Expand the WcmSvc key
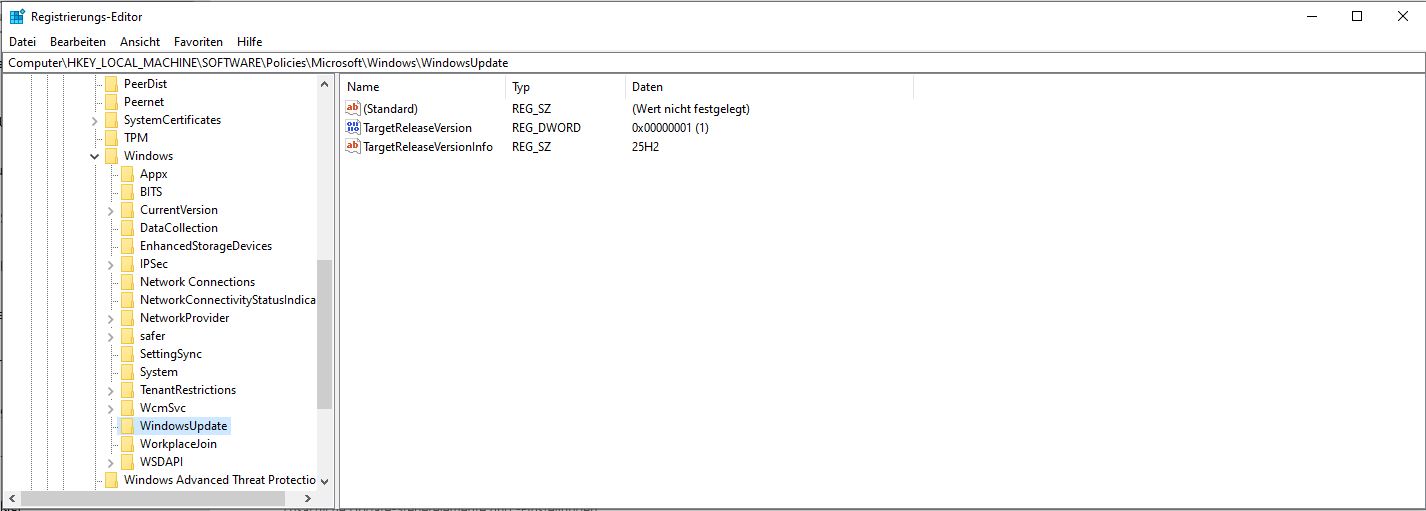This screenshot has width=1426, height=511. click(x=111, y=408)
